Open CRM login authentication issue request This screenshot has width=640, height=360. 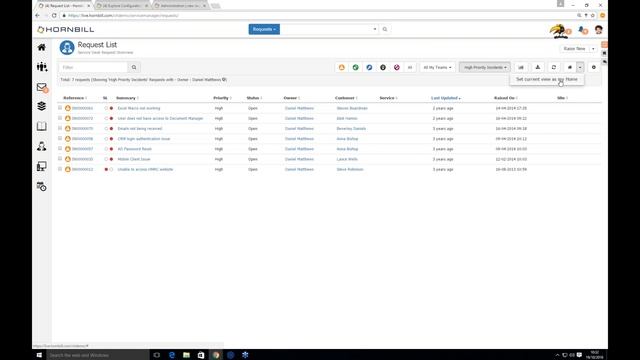144,139
